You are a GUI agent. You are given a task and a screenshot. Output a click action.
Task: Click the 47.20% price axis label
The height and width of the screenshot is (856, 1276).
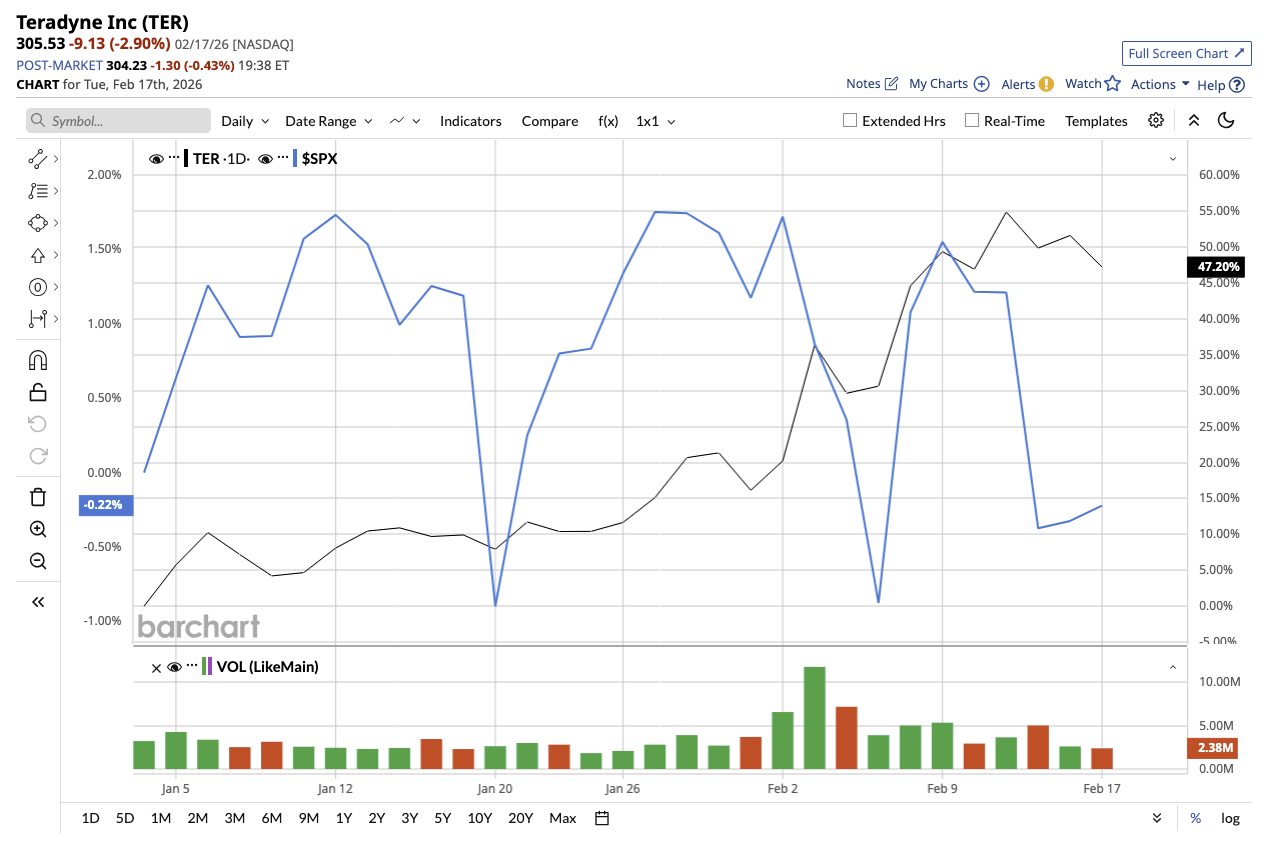coord(1214,267)
